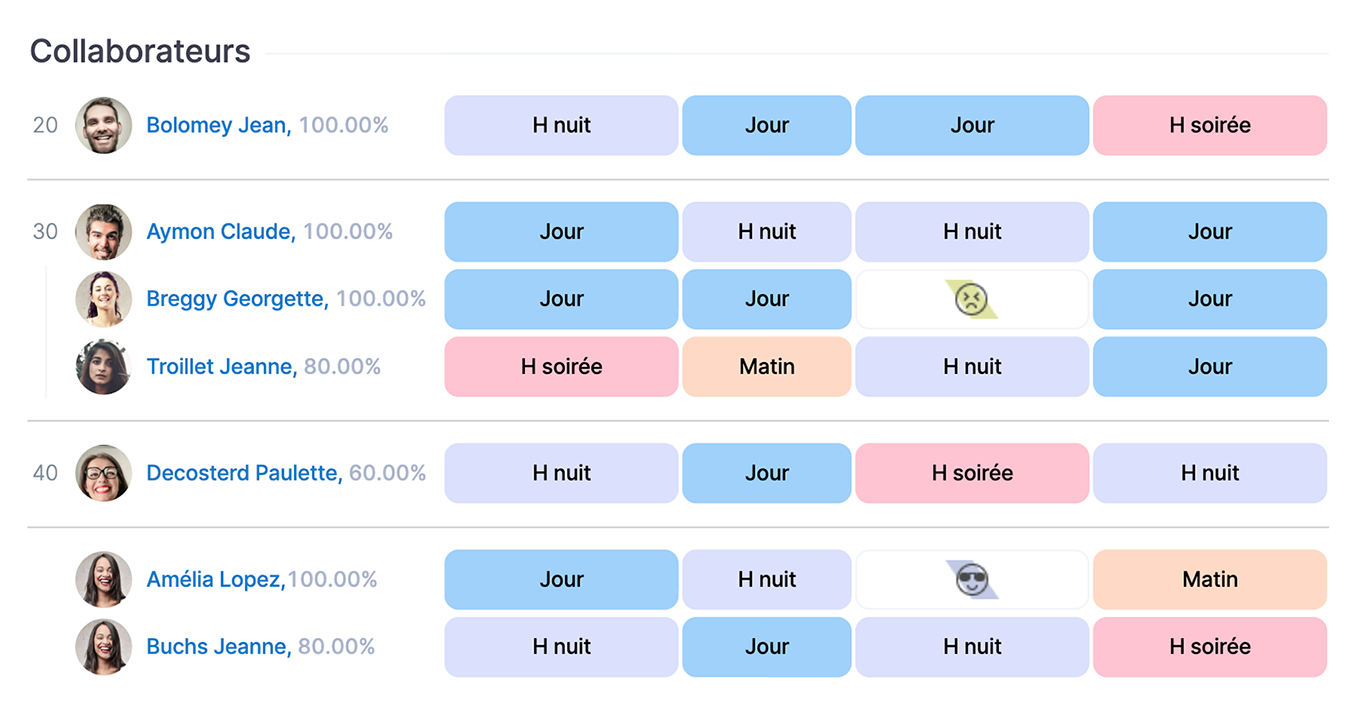Click Troillet Jeanne's Matin shift cell
Screen dimensions: 1363x708
(x=767, y=367)
